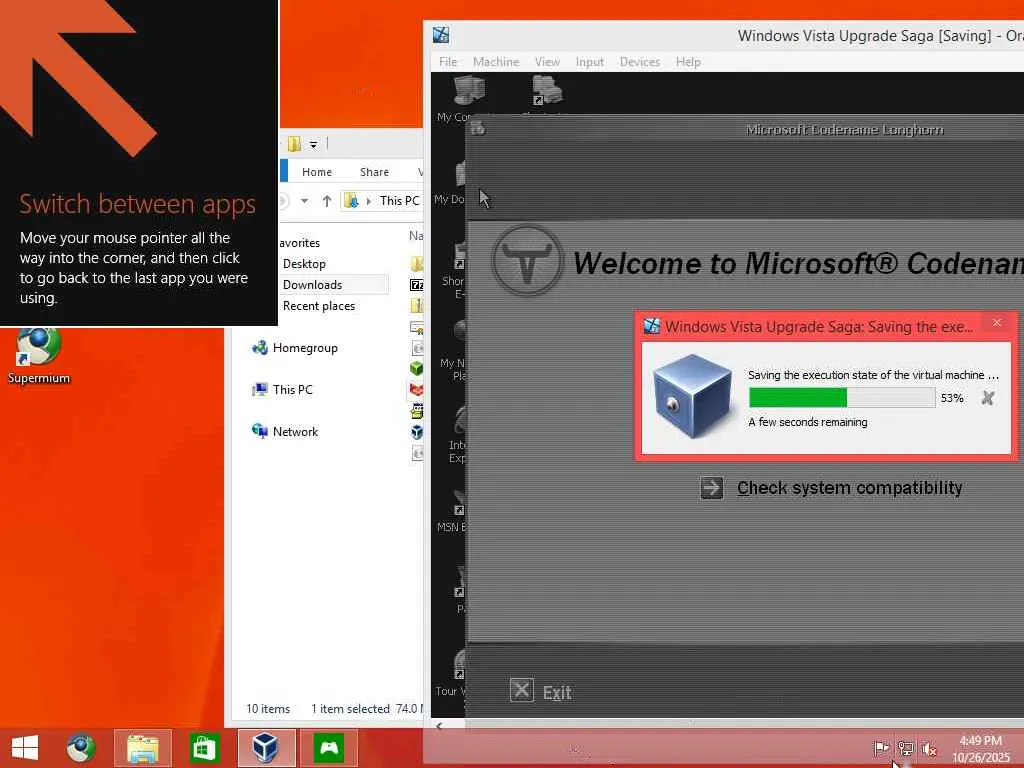Viewport: 1024px width, 768px height.
Task: Click the Longhorn setup title bar icon
Action: coord(478,128)
